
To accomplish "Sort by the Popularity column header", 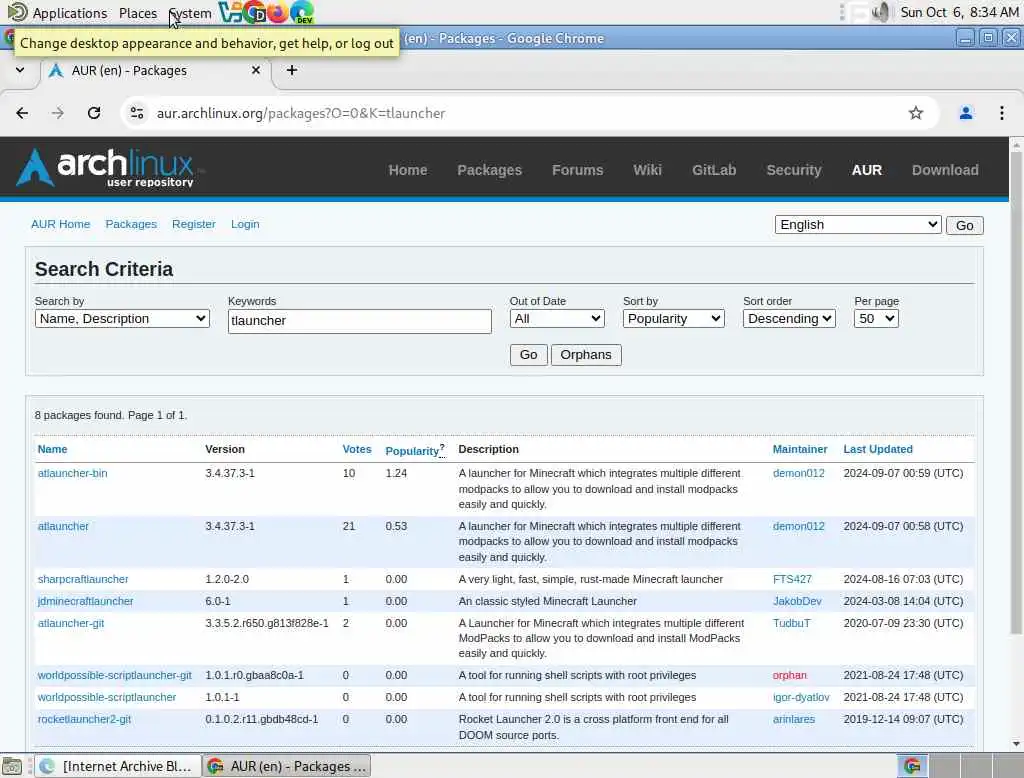I will tap(412, 451).
